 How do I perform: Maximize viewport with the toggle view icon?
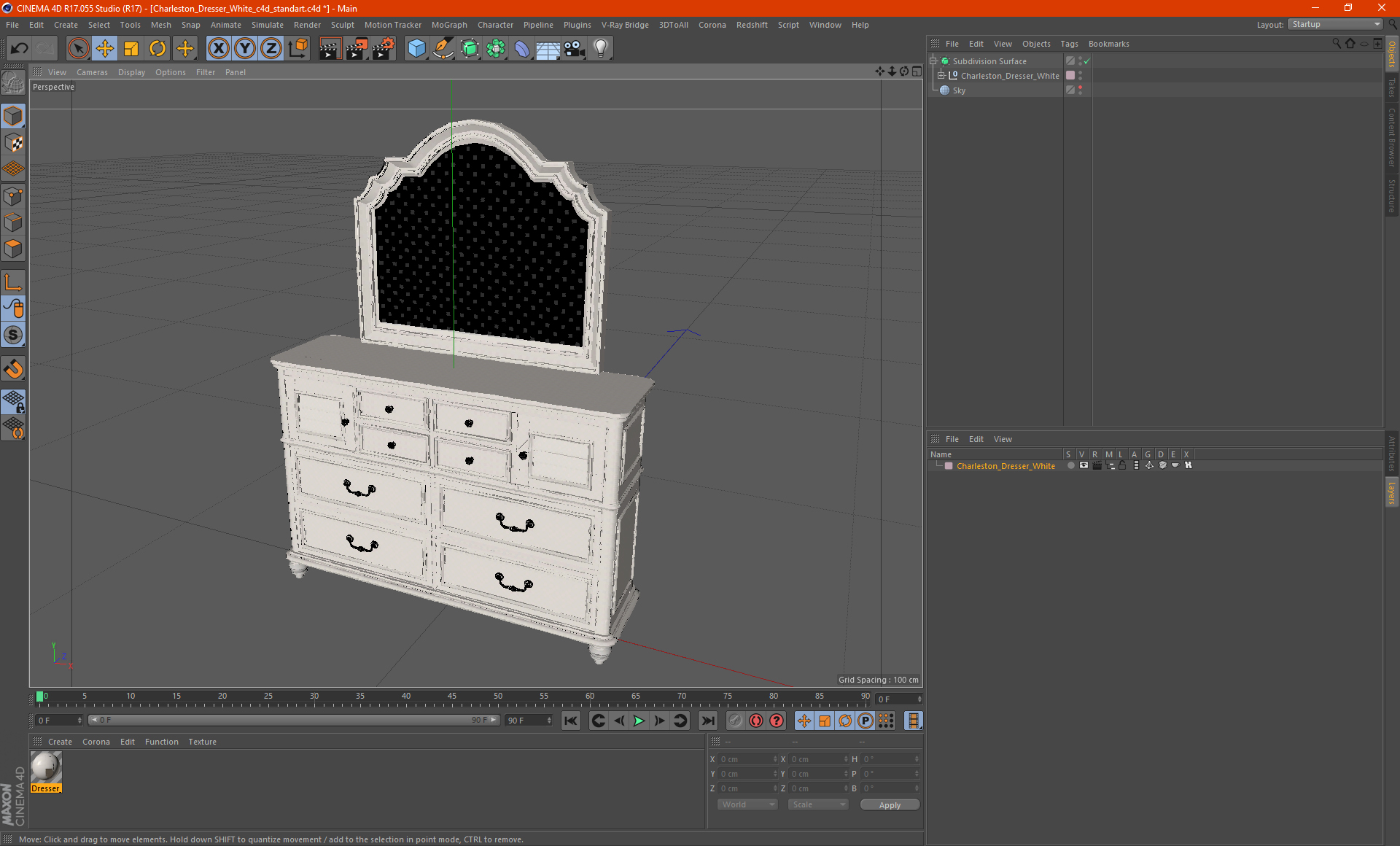(917, 71)
